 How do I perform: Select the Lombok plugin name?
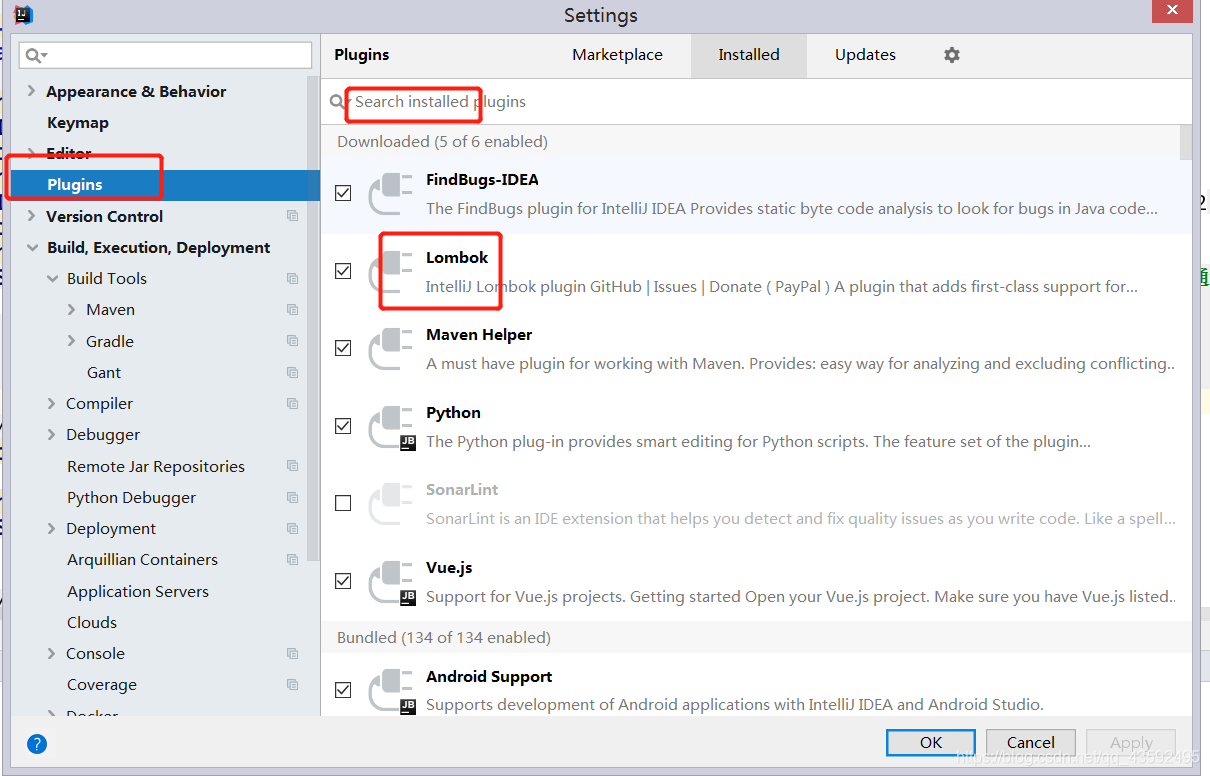pyautogui.click(x=457, y=257)
